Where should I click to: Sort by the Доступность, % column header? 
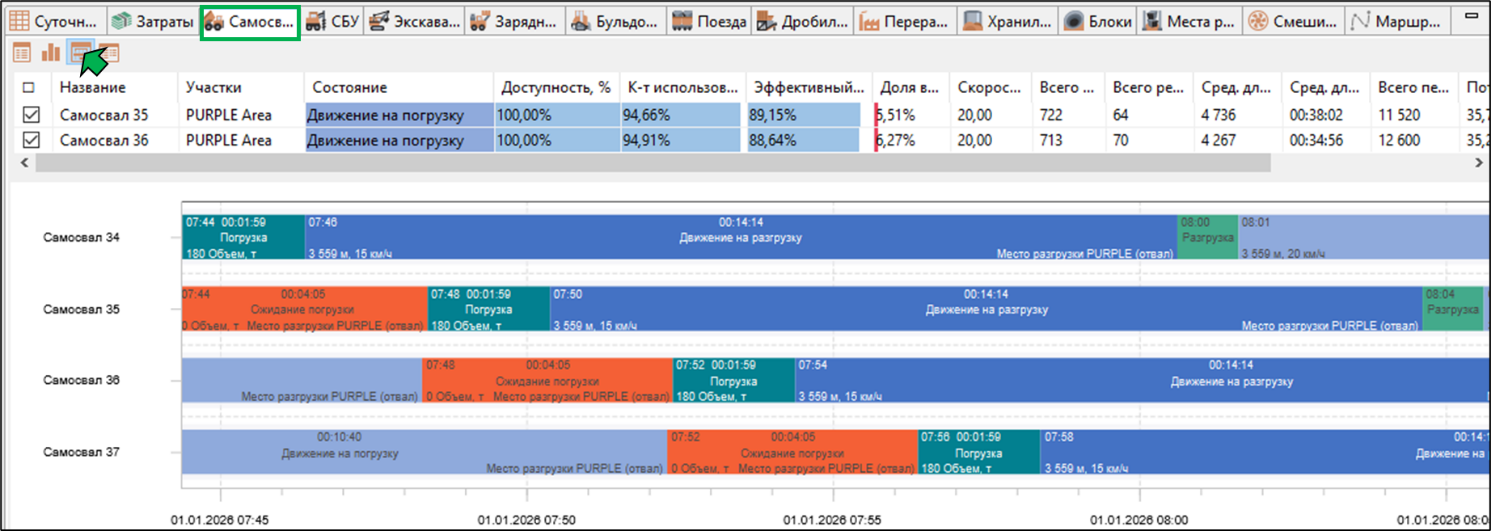pyautogui.click(x=556, y=88)
